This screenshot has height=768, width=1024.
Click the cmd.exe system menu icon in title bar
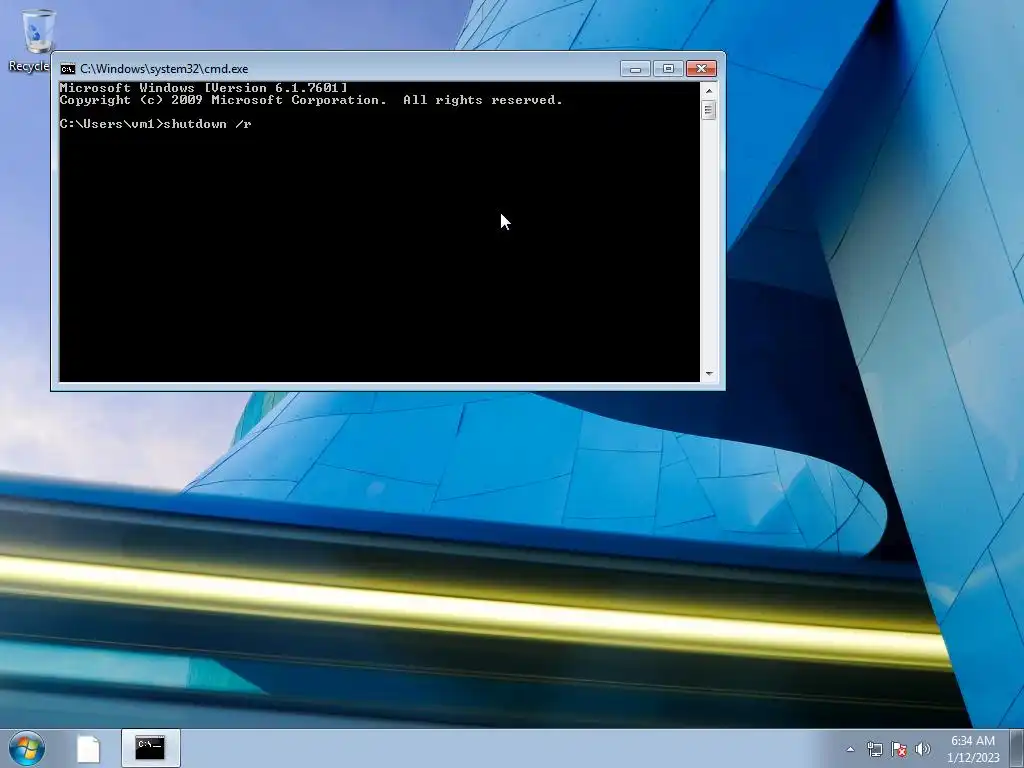click(x=67, y=69)
